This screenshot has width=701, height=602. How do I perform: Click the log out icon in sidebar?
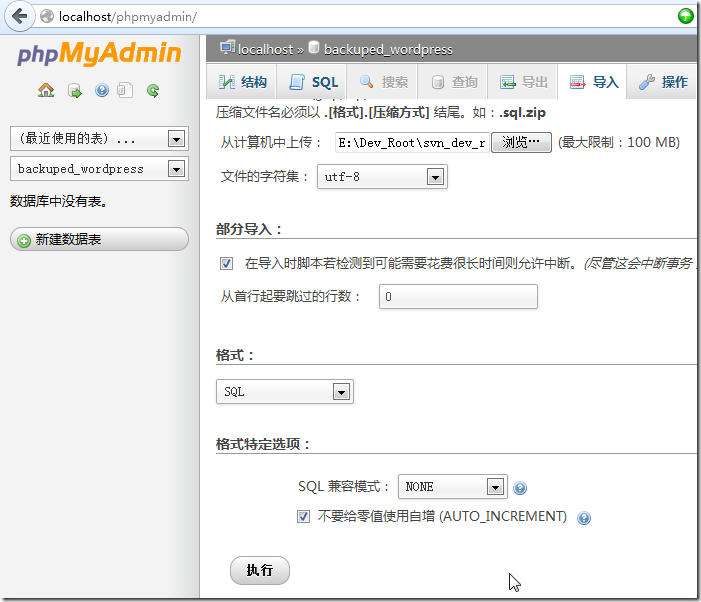click(75, 91)
